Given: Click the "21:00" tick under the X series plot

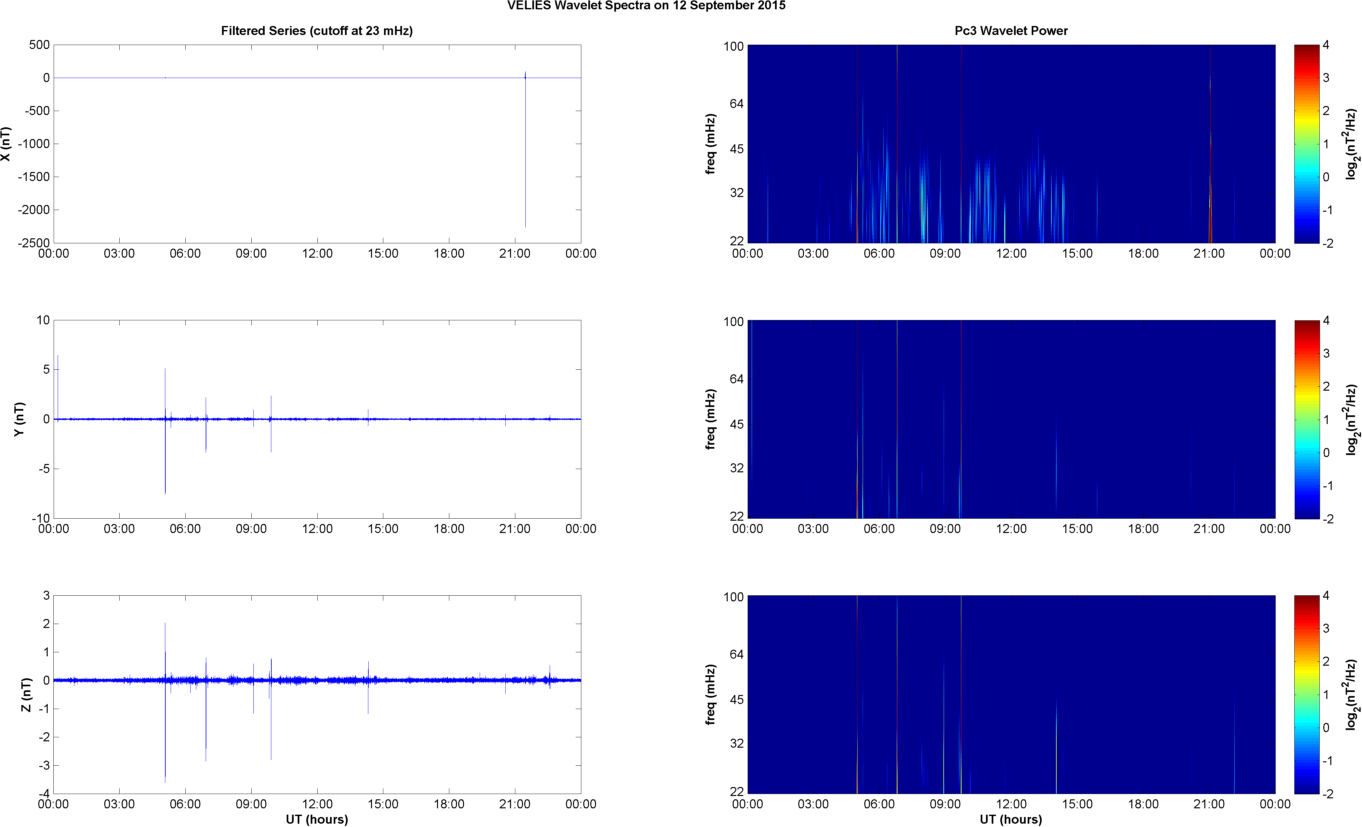Looking at the screenshot, I should (515, 254).
